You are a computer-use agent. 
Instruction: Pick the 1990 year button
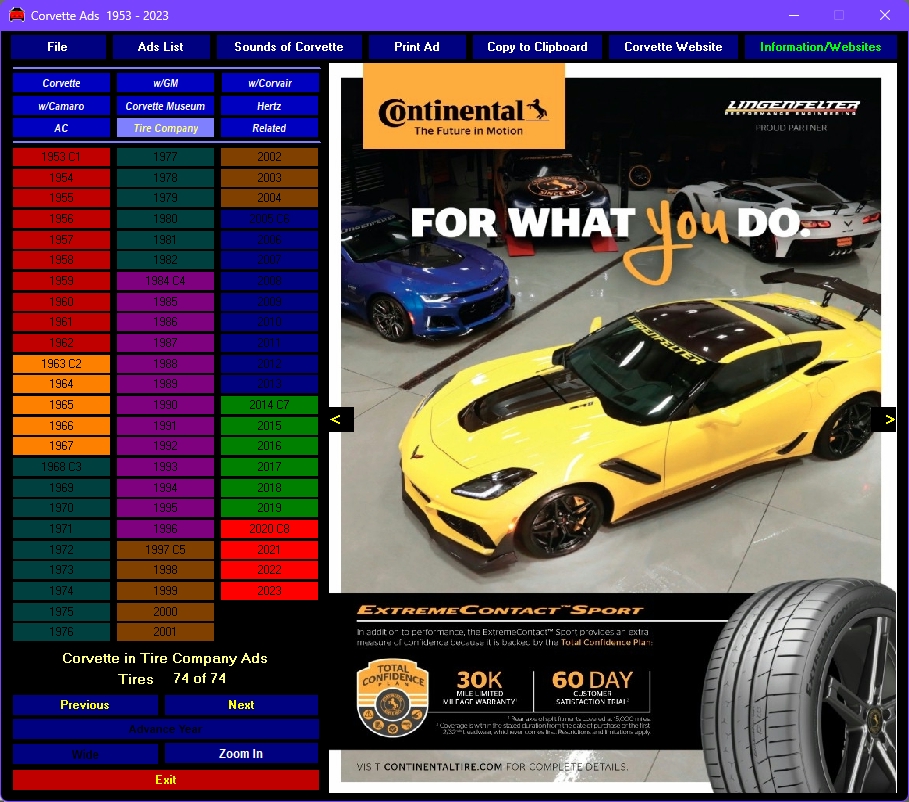(165, 405)
